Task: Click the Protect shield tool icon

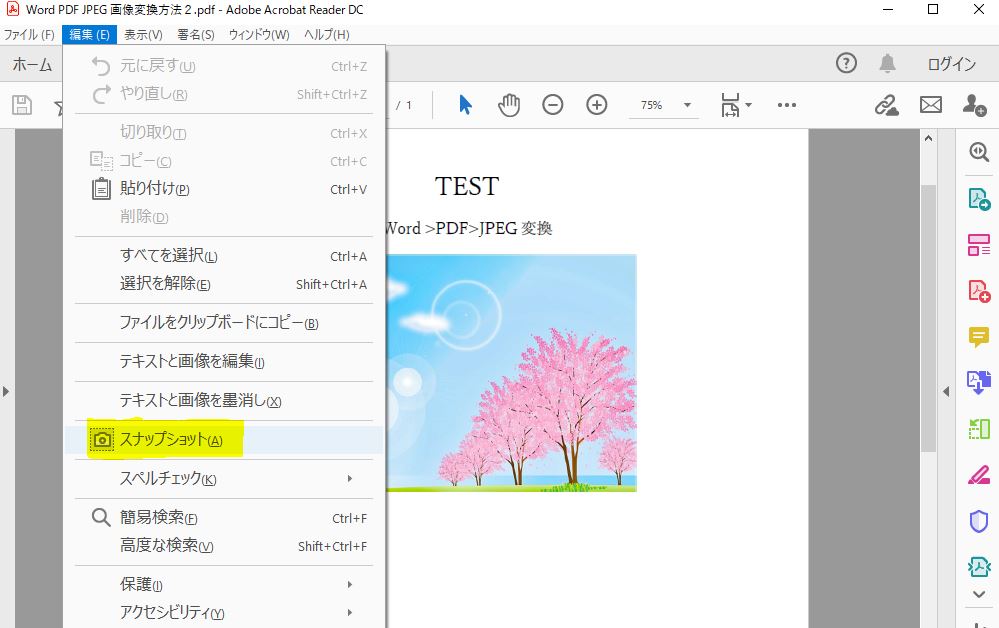Action: [979, 521]
